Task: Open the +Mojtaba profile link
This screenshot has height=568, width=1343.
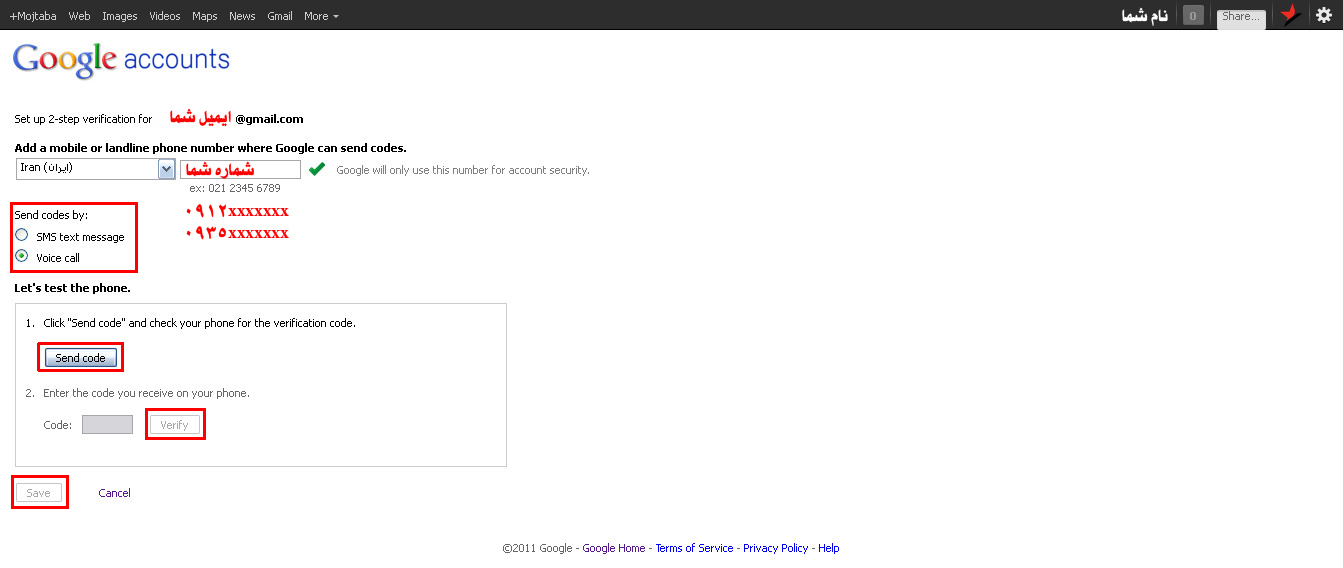Action: (x=32, y=16)
